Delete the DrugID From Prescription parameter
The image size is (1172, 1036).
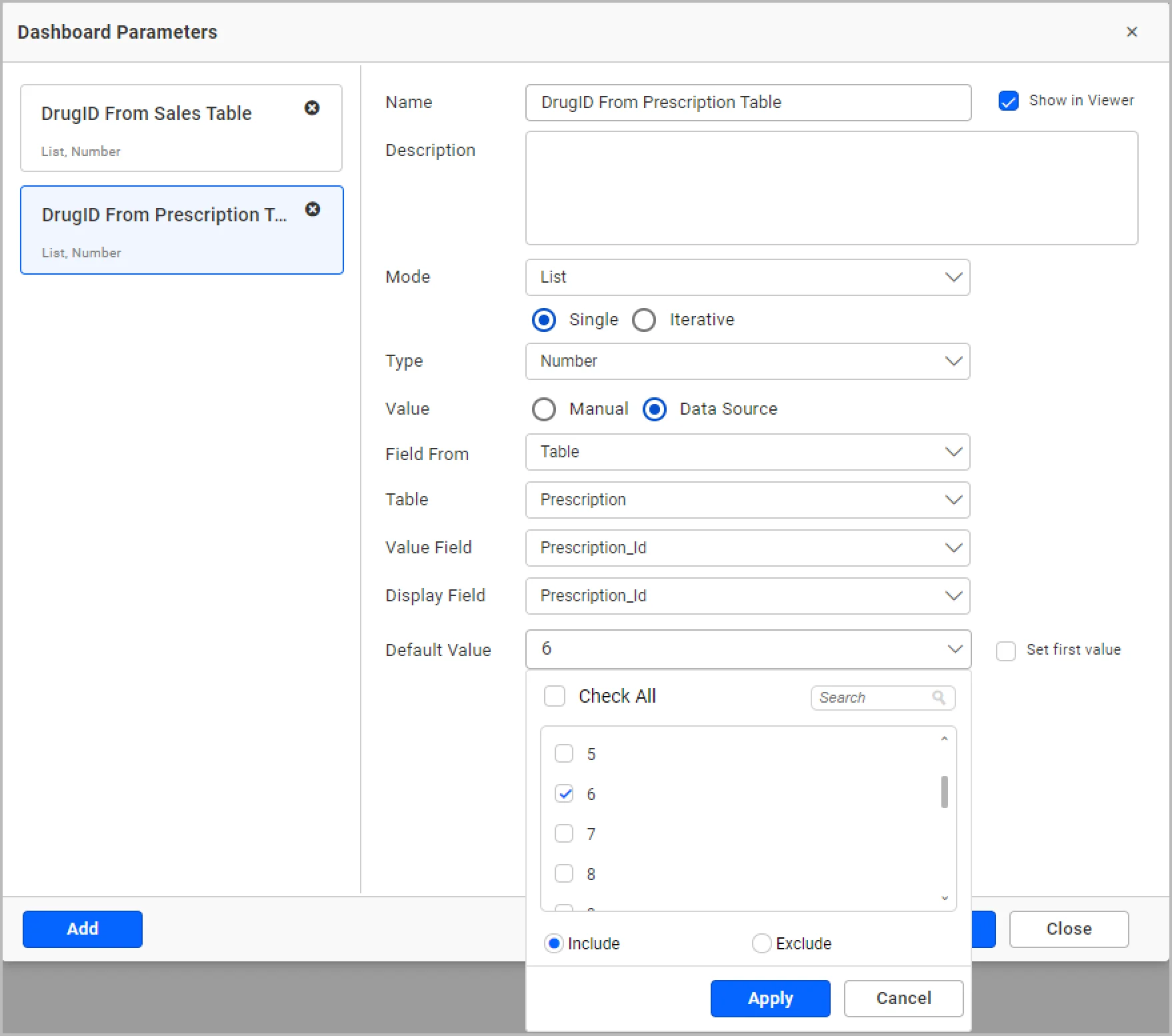click(313, 209)
